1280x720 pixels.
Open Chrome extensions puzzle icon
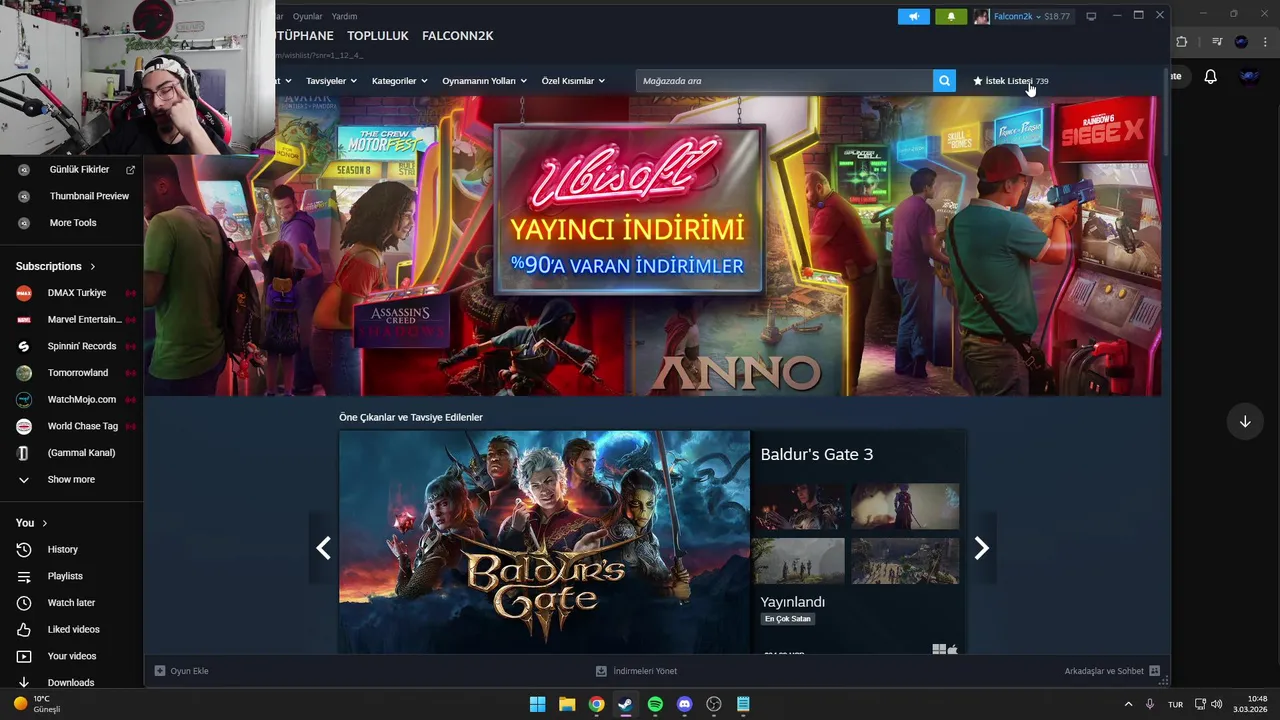pos(1181,42)
